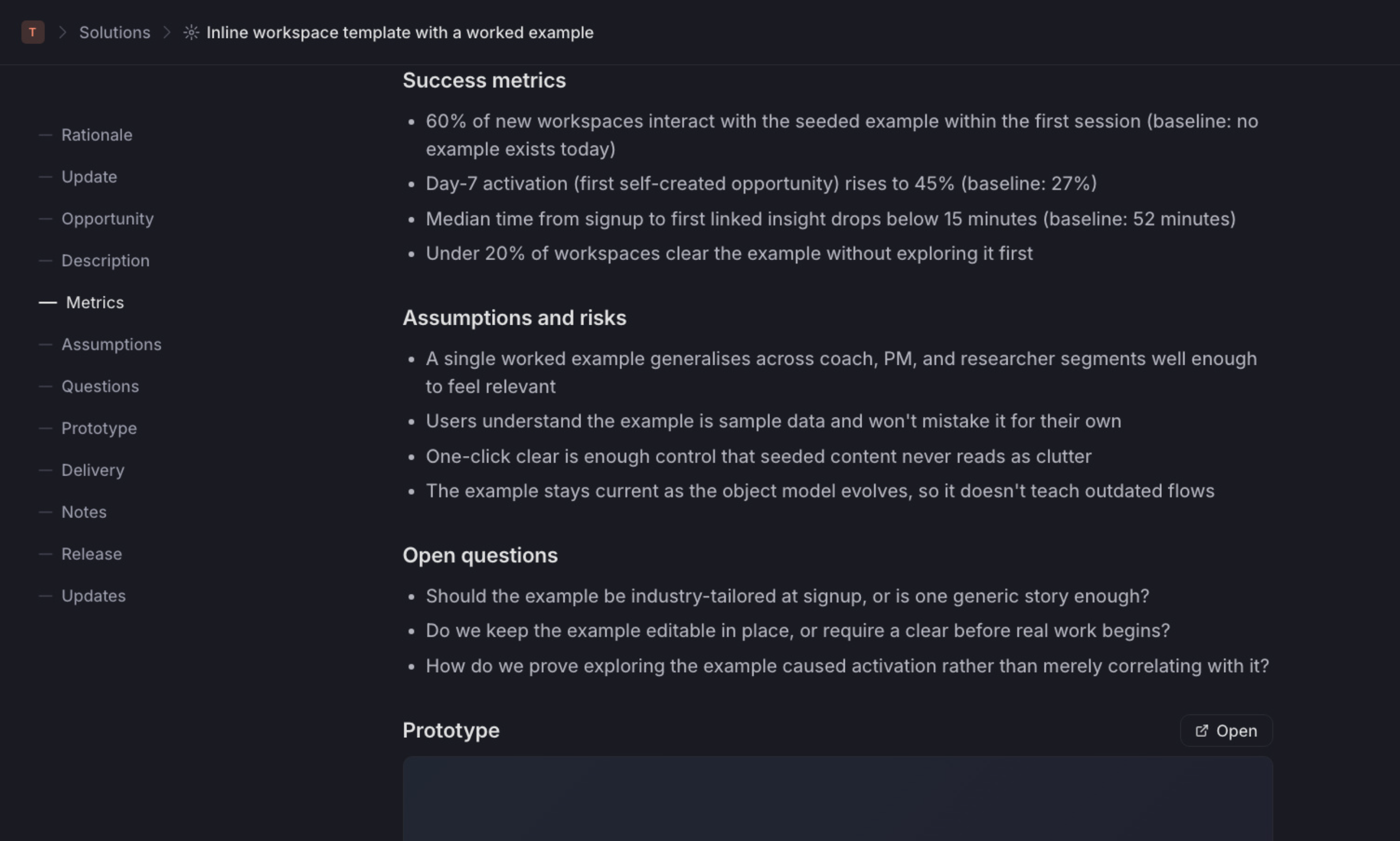Navigate to the Opportunity outline item

107,219
